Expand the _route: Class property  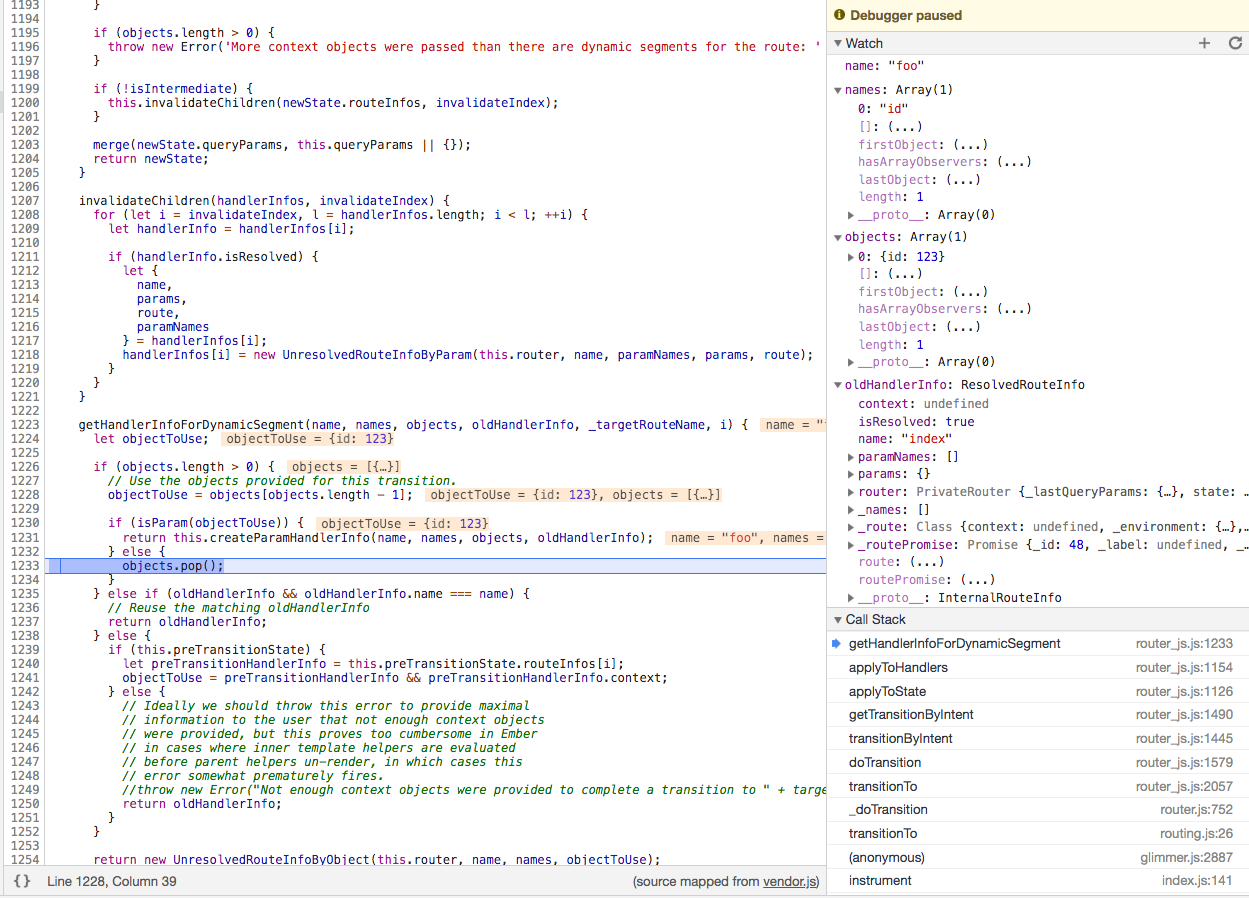[x=851, y=527]
